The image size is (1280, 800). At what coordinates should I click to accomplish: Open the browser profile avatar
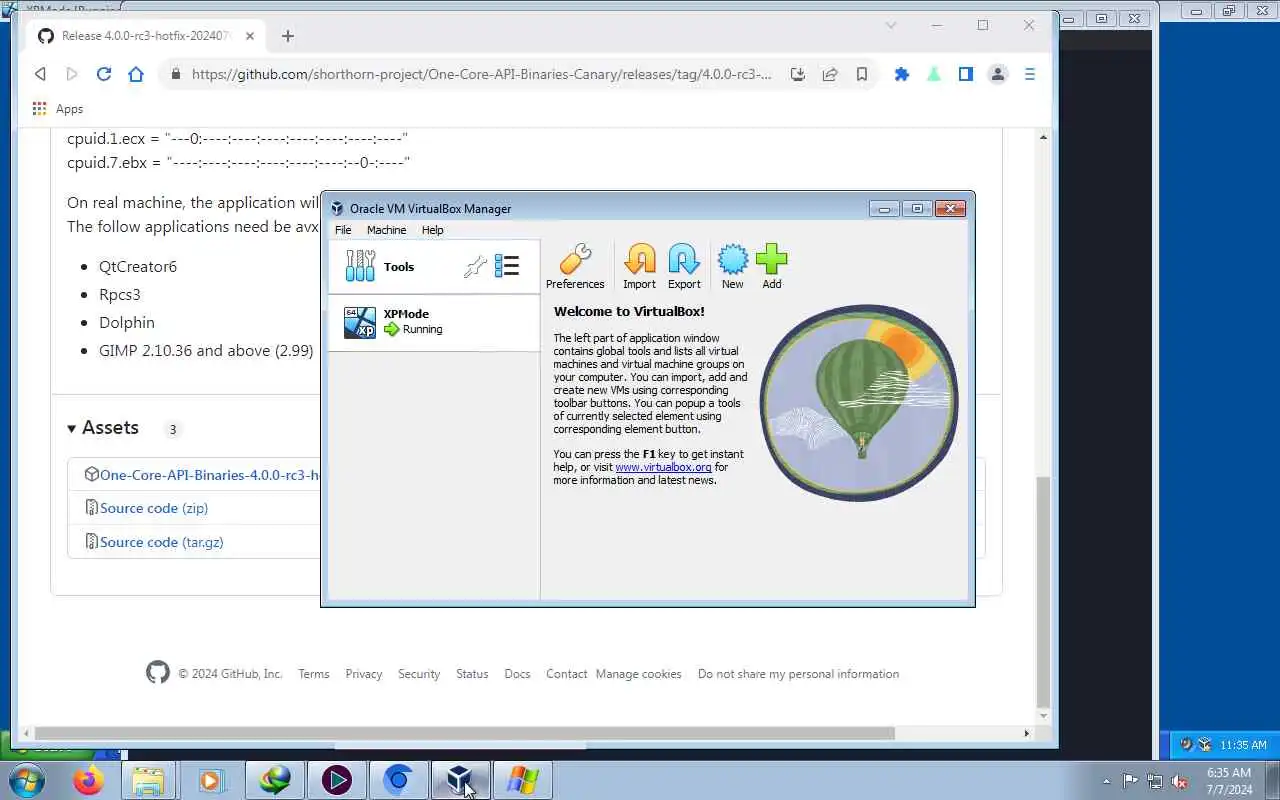tap(998, 74)
